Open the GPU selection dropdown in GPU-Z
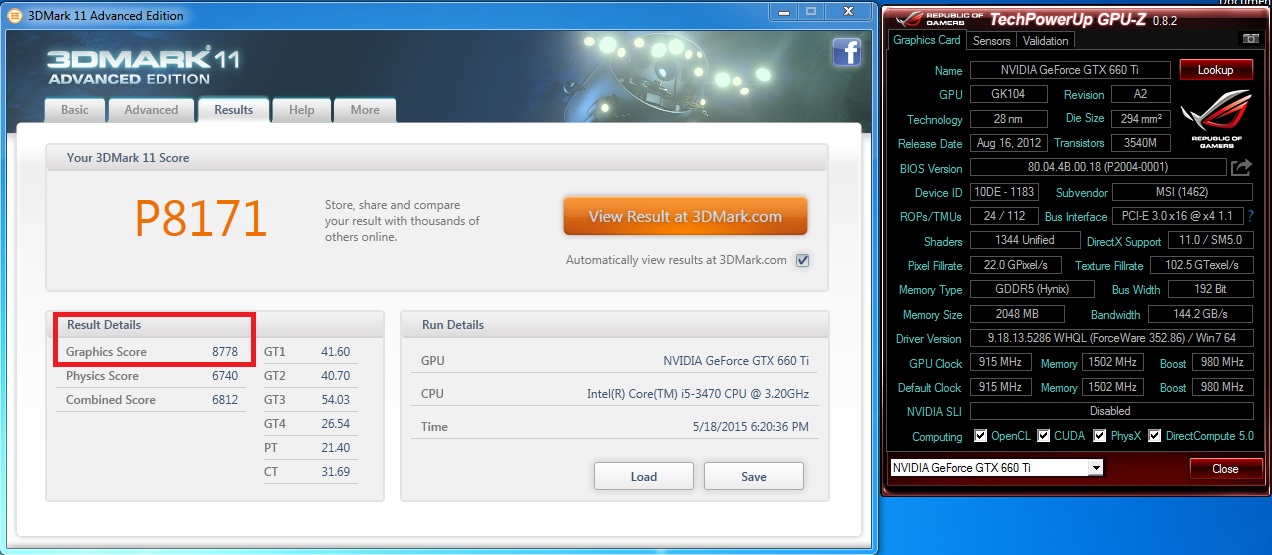Screen dimensions: 1272x555 (1096, 468)
